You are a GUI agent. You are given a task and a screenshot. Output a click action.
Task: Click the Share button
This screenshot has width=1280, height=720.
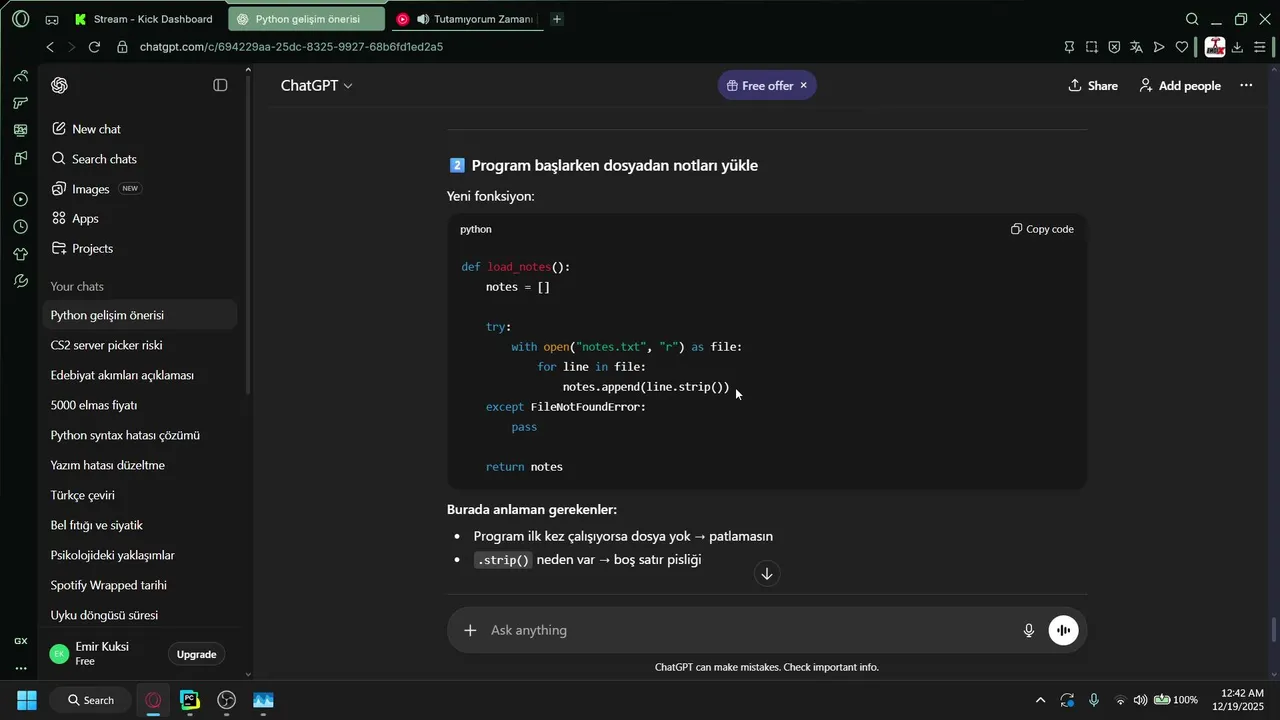point(1093,86)
